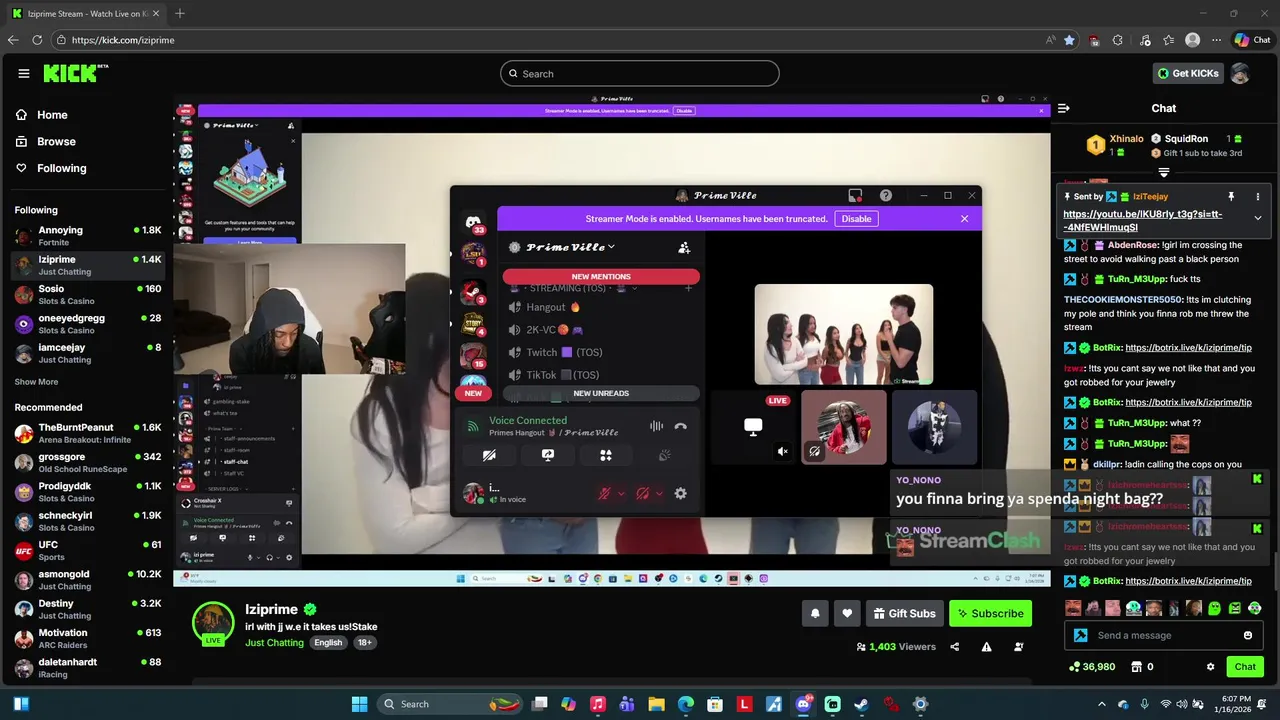Open Discord from the Windows taskbar
This screenshot has width=1280, height=720.
tap(803, 704)
